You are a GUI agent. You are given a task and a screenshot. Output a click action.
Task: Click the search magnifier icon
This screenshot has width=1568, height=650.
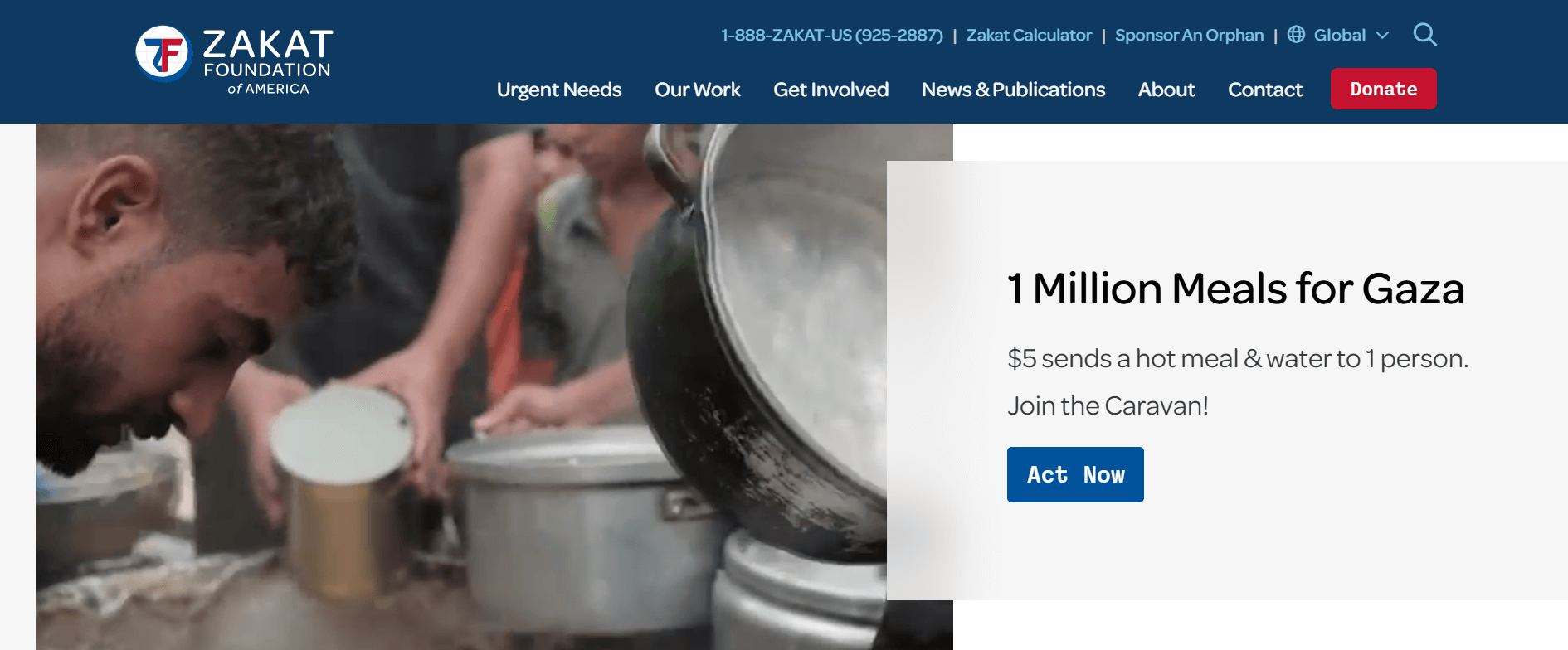click(x=1424, y=35)
